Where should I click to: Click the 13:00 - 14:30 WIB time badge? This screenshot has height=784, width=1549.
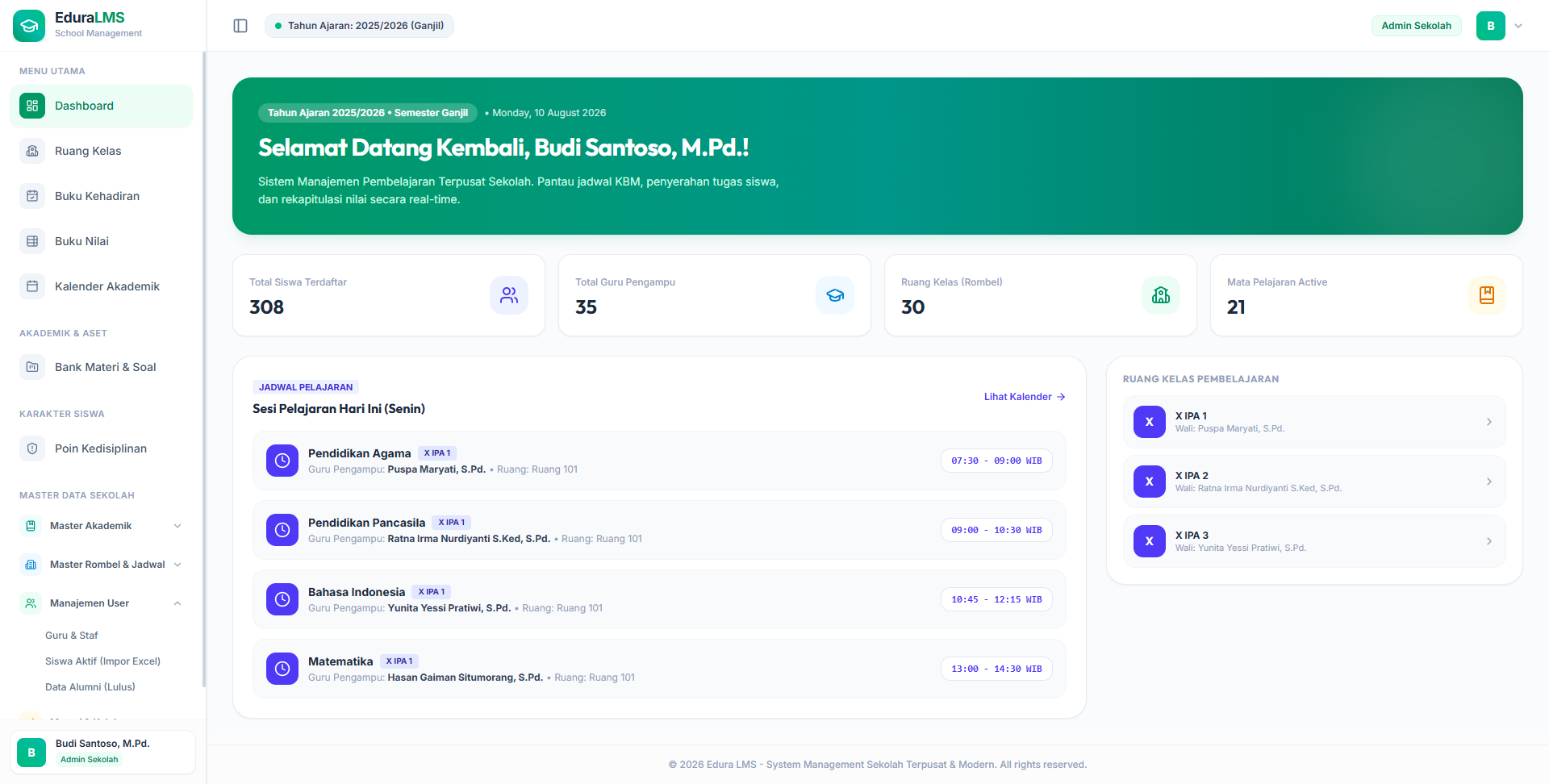996,669
